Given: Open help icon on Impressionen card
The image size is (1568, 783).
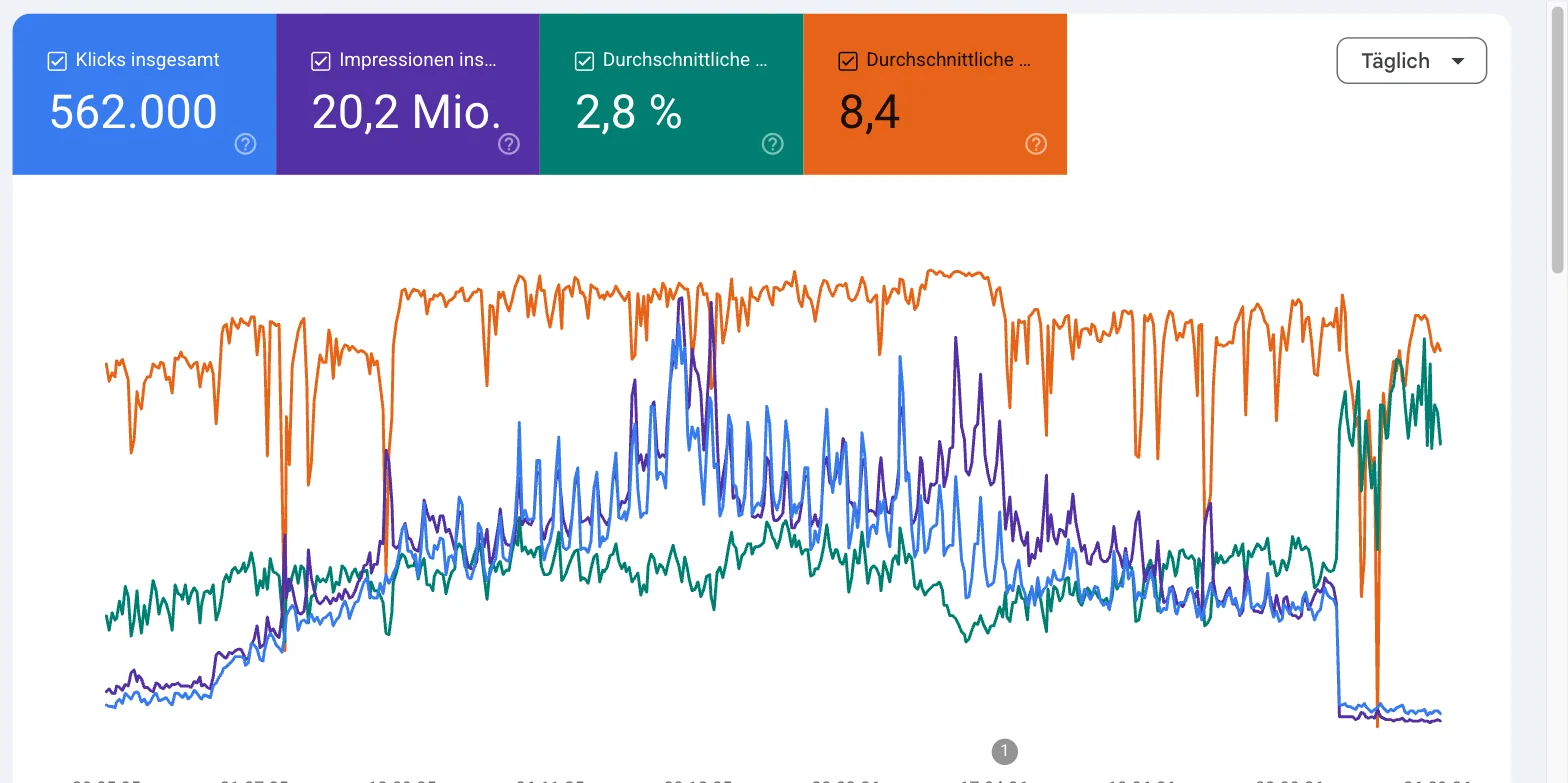Looking at the screenshot, I should pyautogui.click(x=509, y=144).
